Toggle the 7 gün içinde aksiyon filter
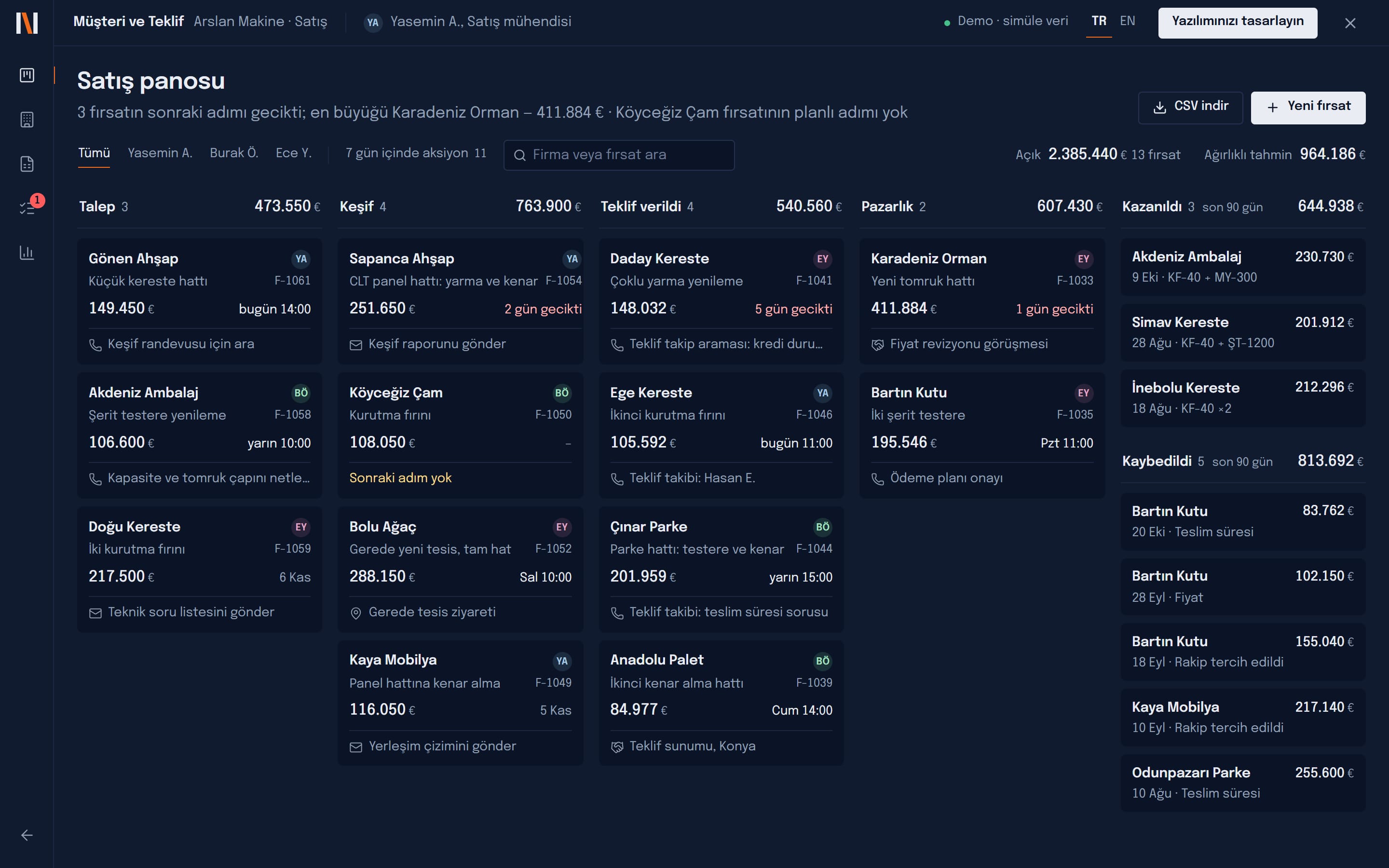The height and width of the screenshot is (868, 1389). (416, 153)
